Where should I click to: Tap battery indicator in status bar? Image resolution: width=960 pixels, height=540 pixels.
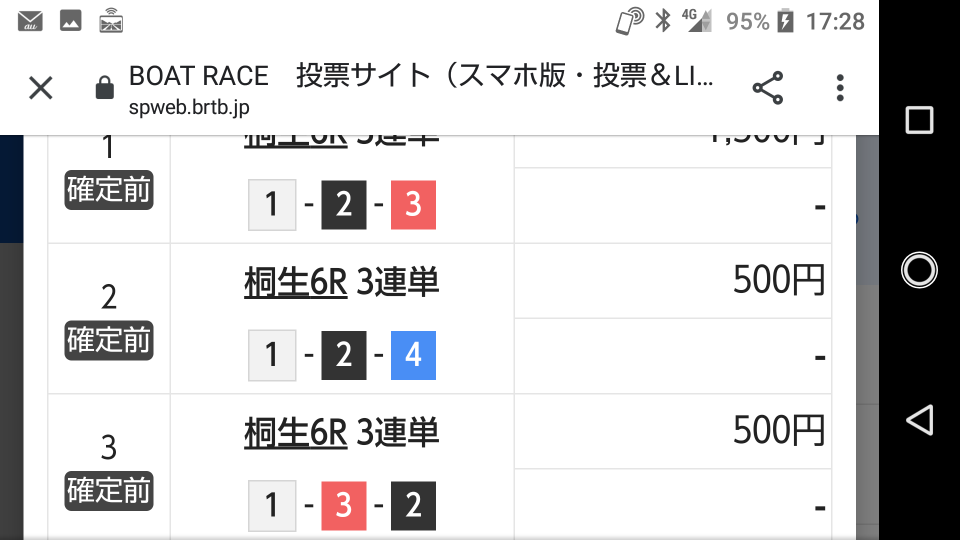pyautogui.click(x=786, y=21)
